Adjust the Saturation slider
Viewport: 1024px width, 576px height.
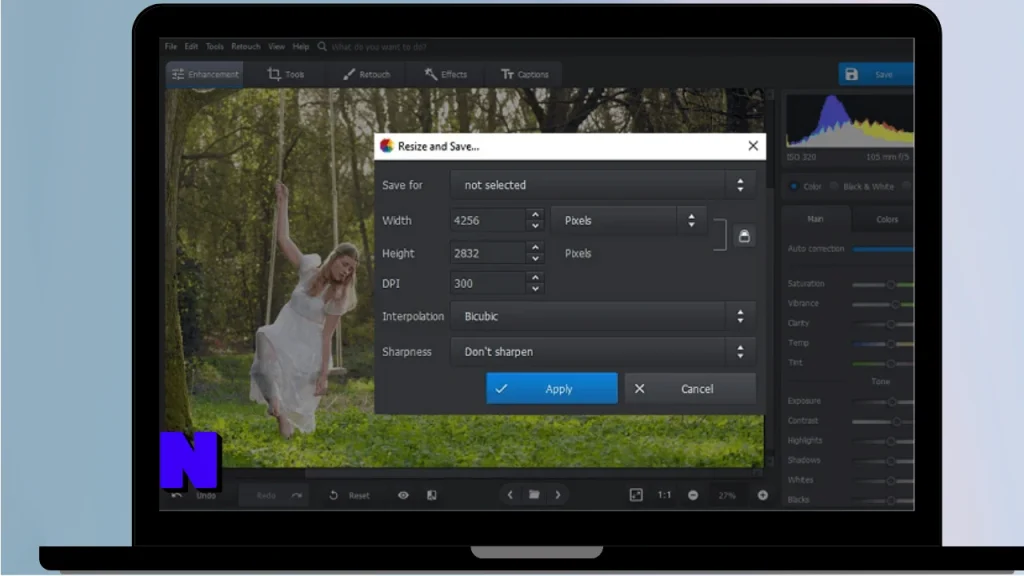tap(883, 285)
